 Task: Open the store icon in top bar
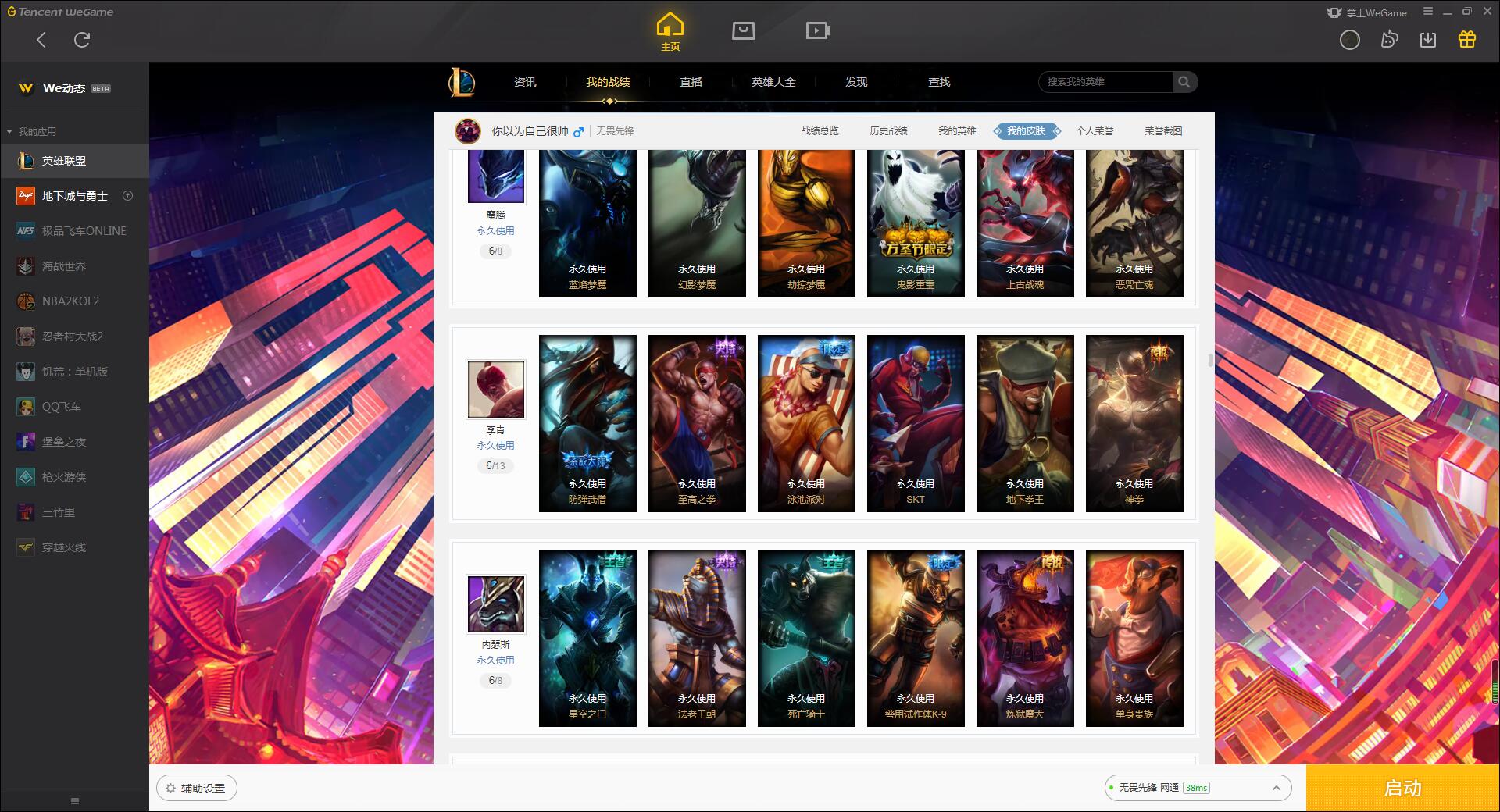744,31
